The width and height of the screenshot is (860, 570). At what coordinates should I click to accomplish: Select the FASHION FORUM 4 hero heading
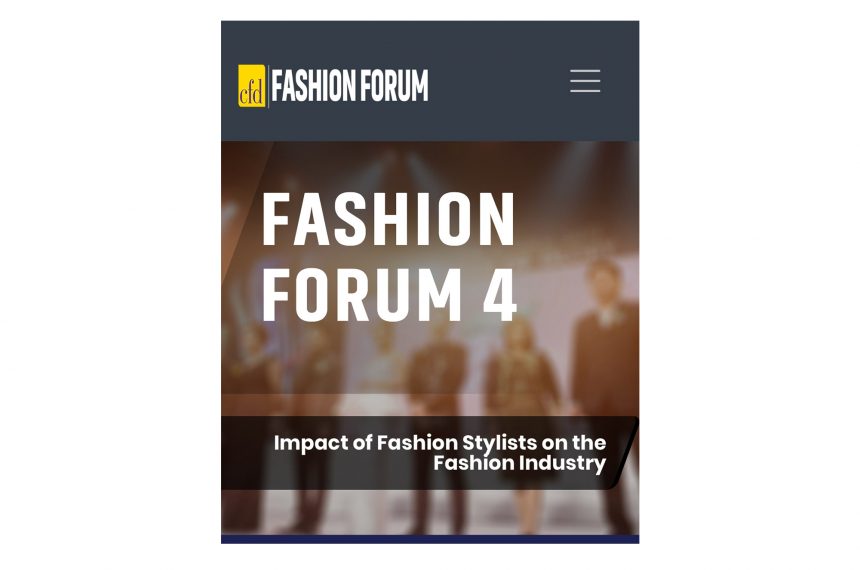pyautogui.click(x=389, y=257)
